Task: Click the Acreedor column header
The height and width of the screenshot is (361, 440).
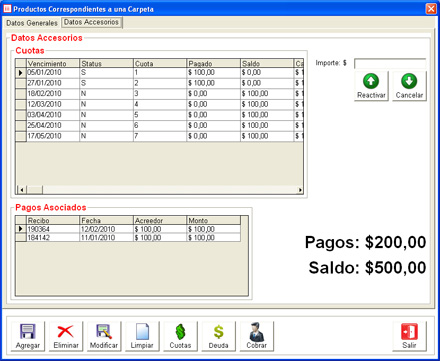Action: 160,220
